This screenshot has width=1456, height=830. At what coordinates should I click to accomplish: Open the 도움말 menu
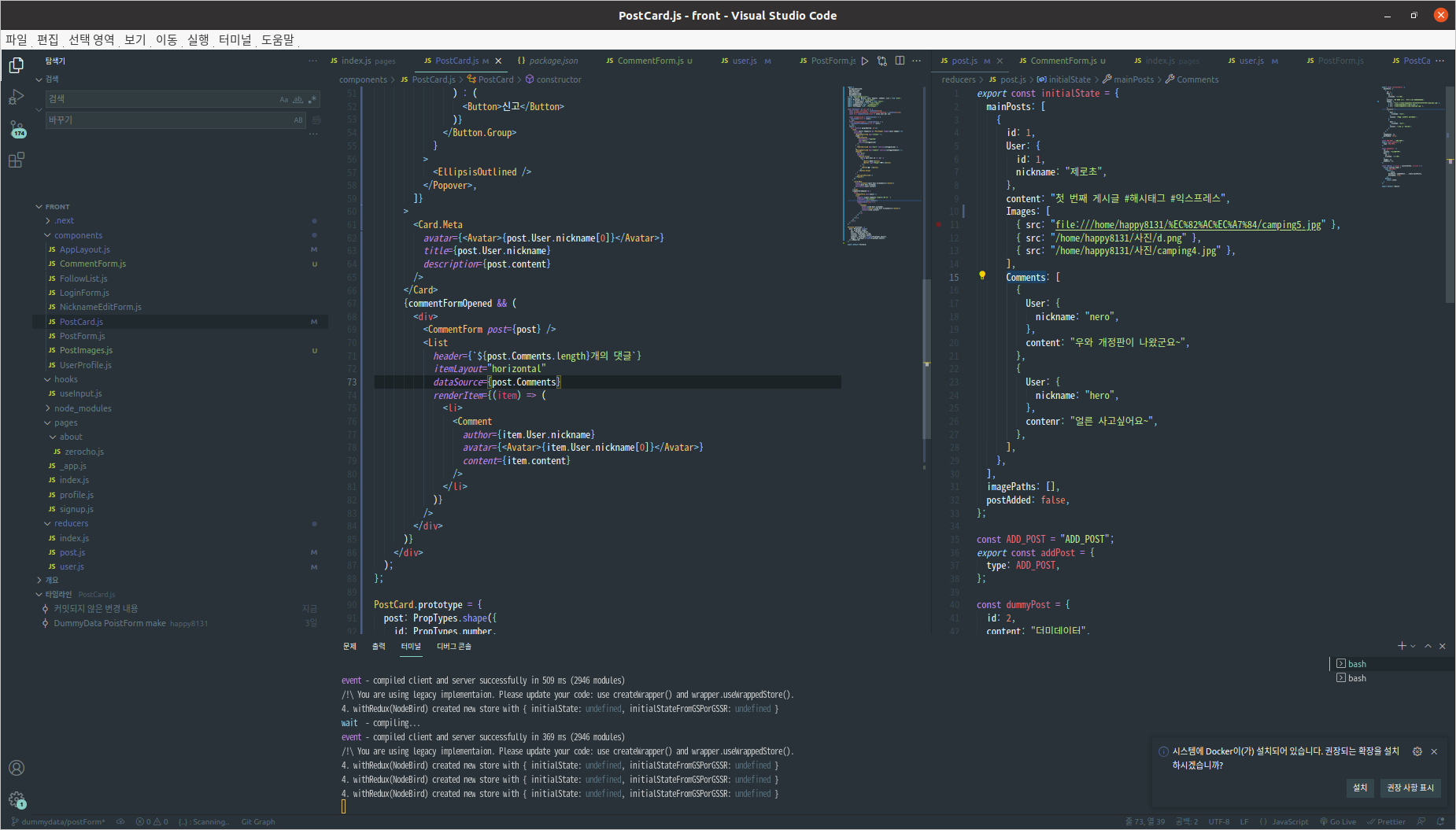(x=278, y=39)
